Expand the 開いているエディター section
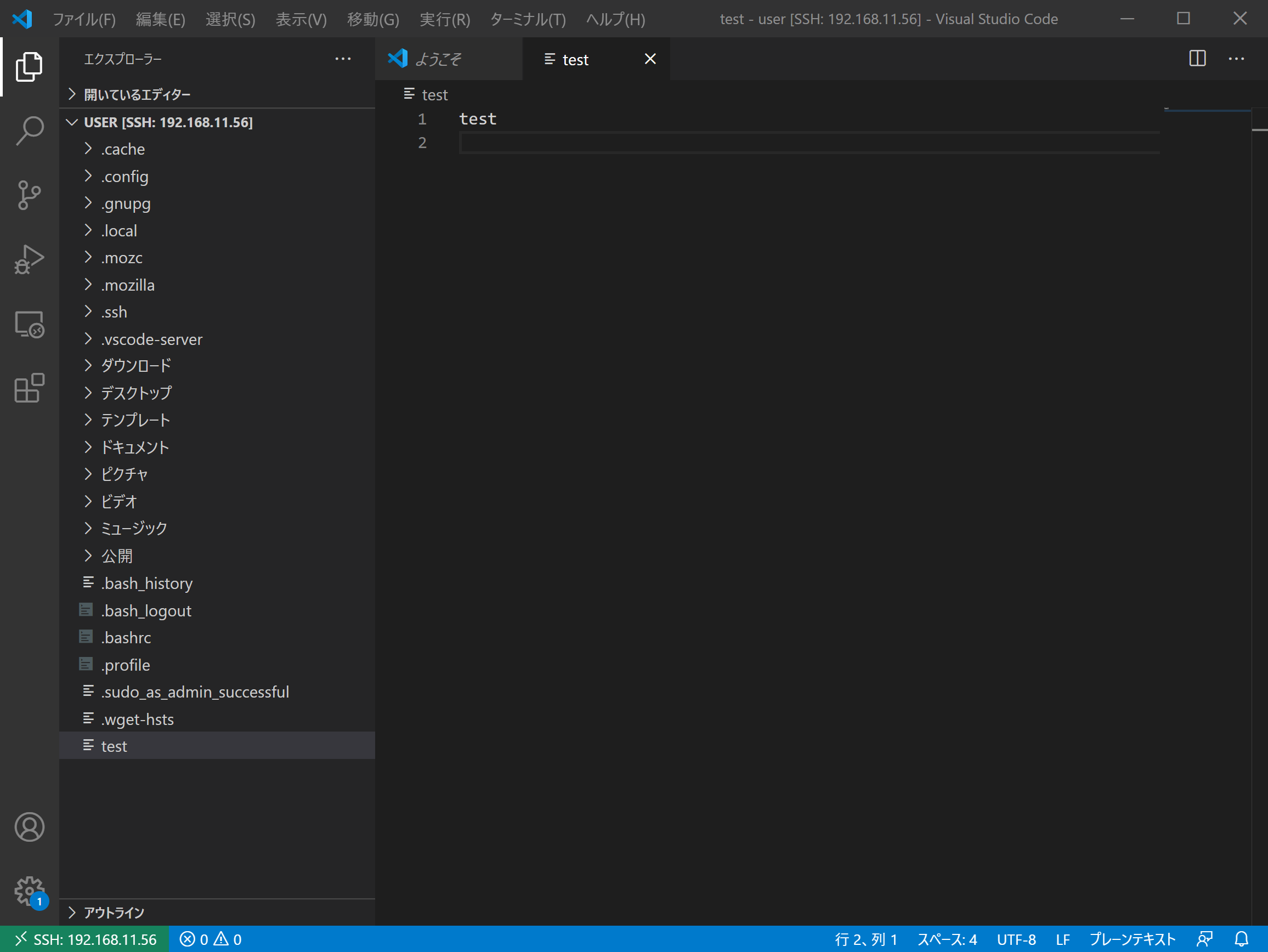Image resolution: width=1268 pixels, height=952 pixels. click(217, 94)
